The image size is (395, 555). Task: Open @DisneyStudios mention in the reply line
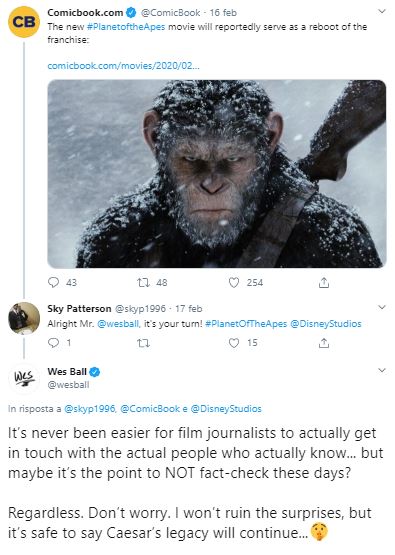[x=226, y=408]
